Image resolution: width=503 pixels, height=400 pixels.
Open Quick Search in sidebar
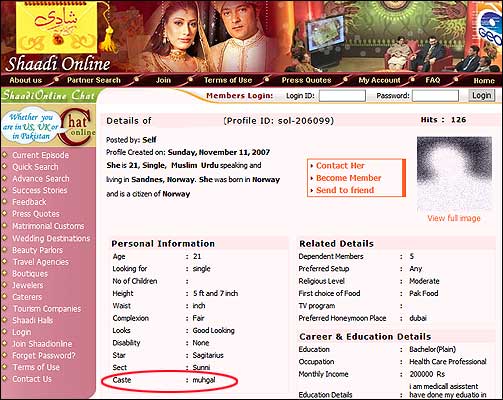click(x=35, y=167)
